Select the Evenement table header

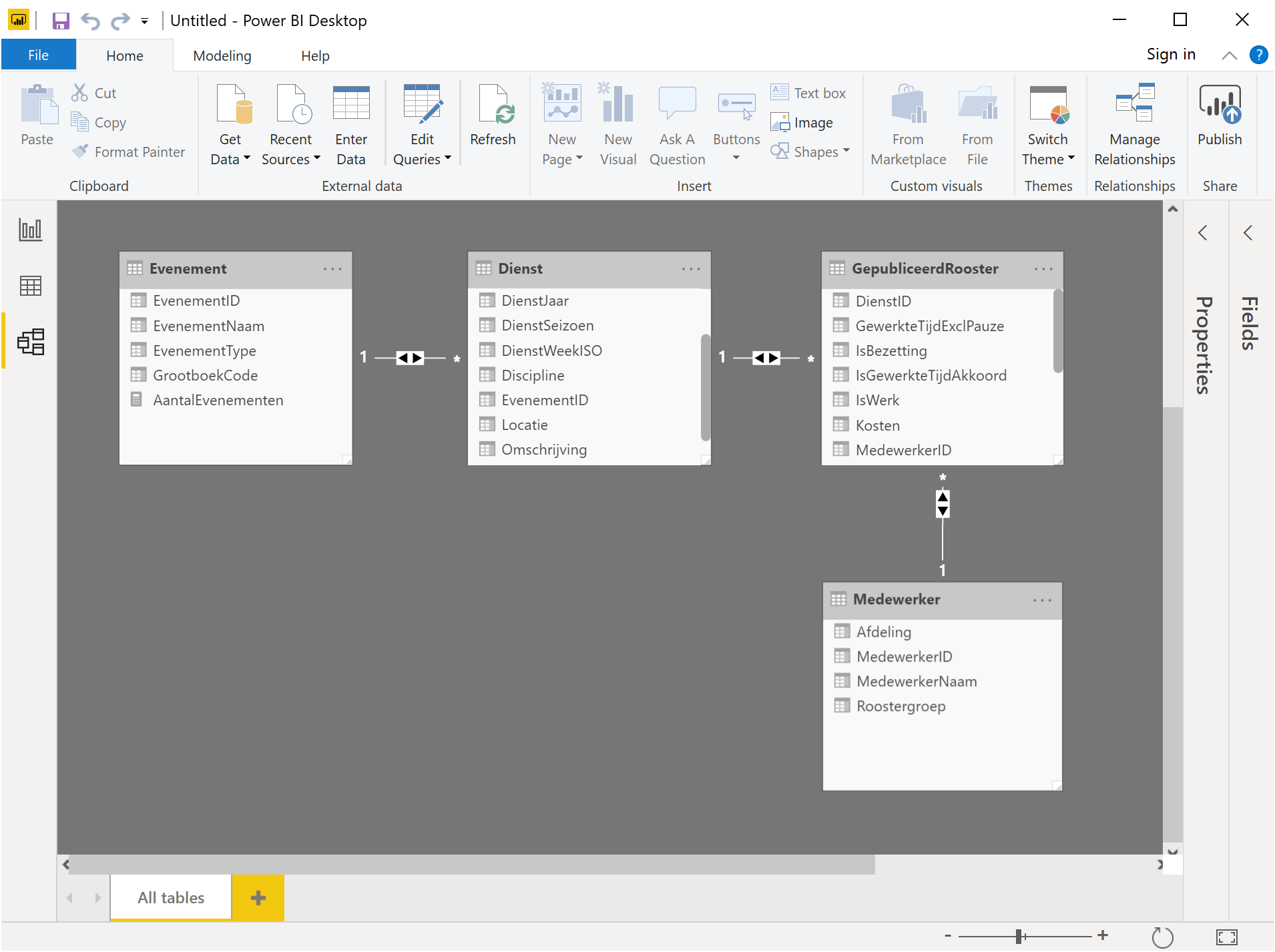pyautogui.click(x=236, y=269)
